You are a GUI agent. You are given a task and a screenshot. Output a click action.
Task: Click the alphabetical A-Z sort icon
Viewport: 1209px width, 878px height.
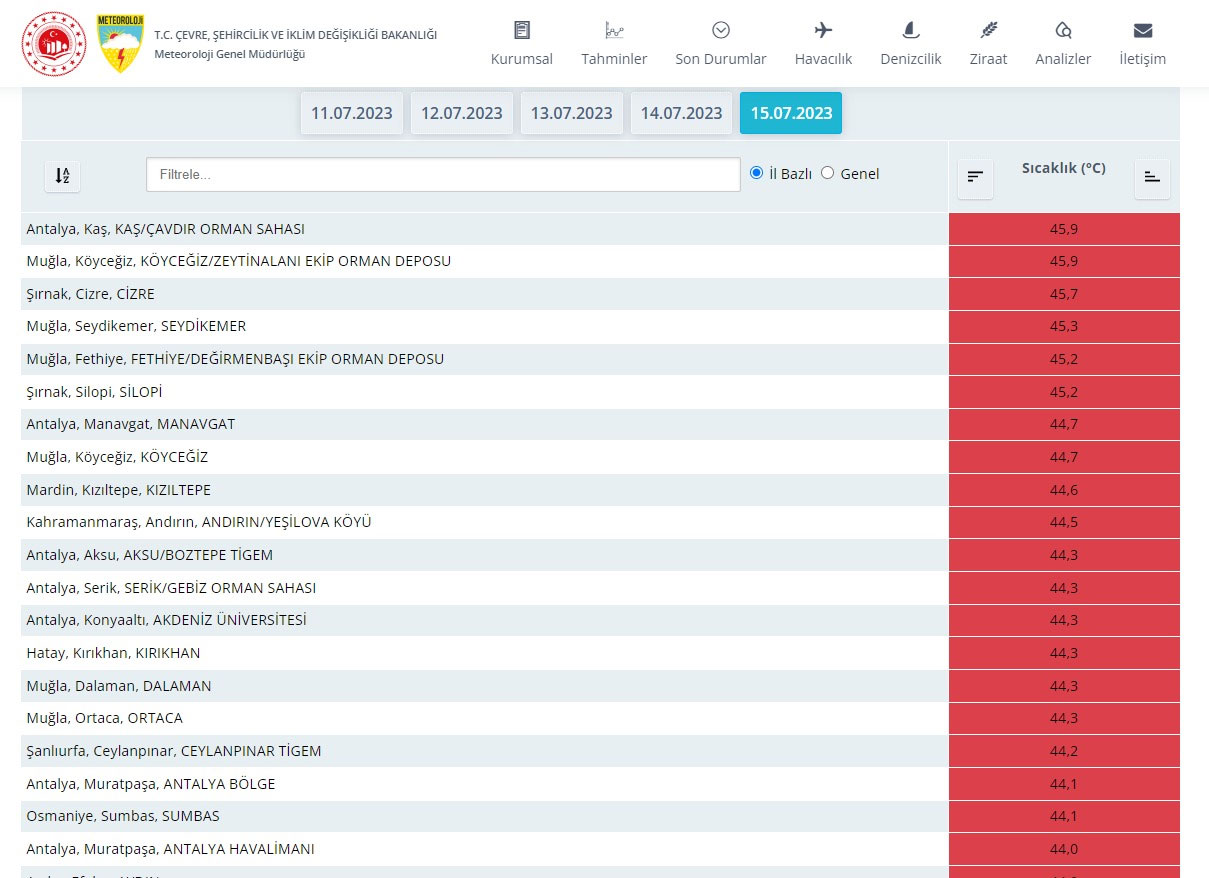(x=62, y=176)
